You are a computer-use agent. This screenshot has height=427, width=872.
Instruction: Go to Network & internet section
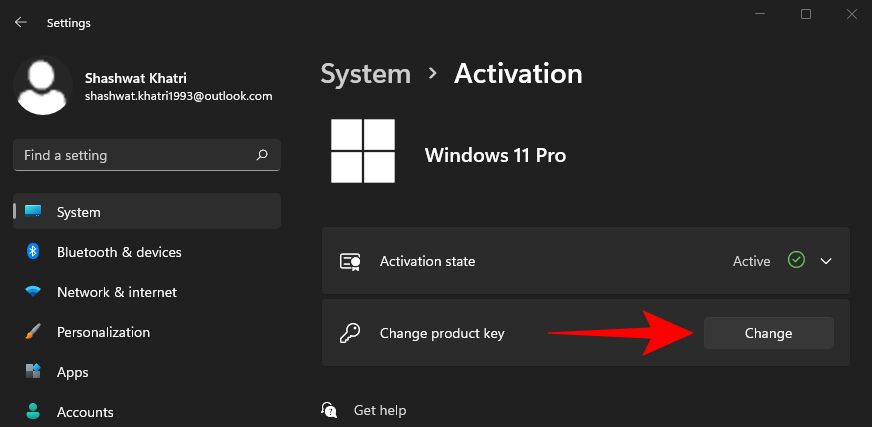click(116, 292)
